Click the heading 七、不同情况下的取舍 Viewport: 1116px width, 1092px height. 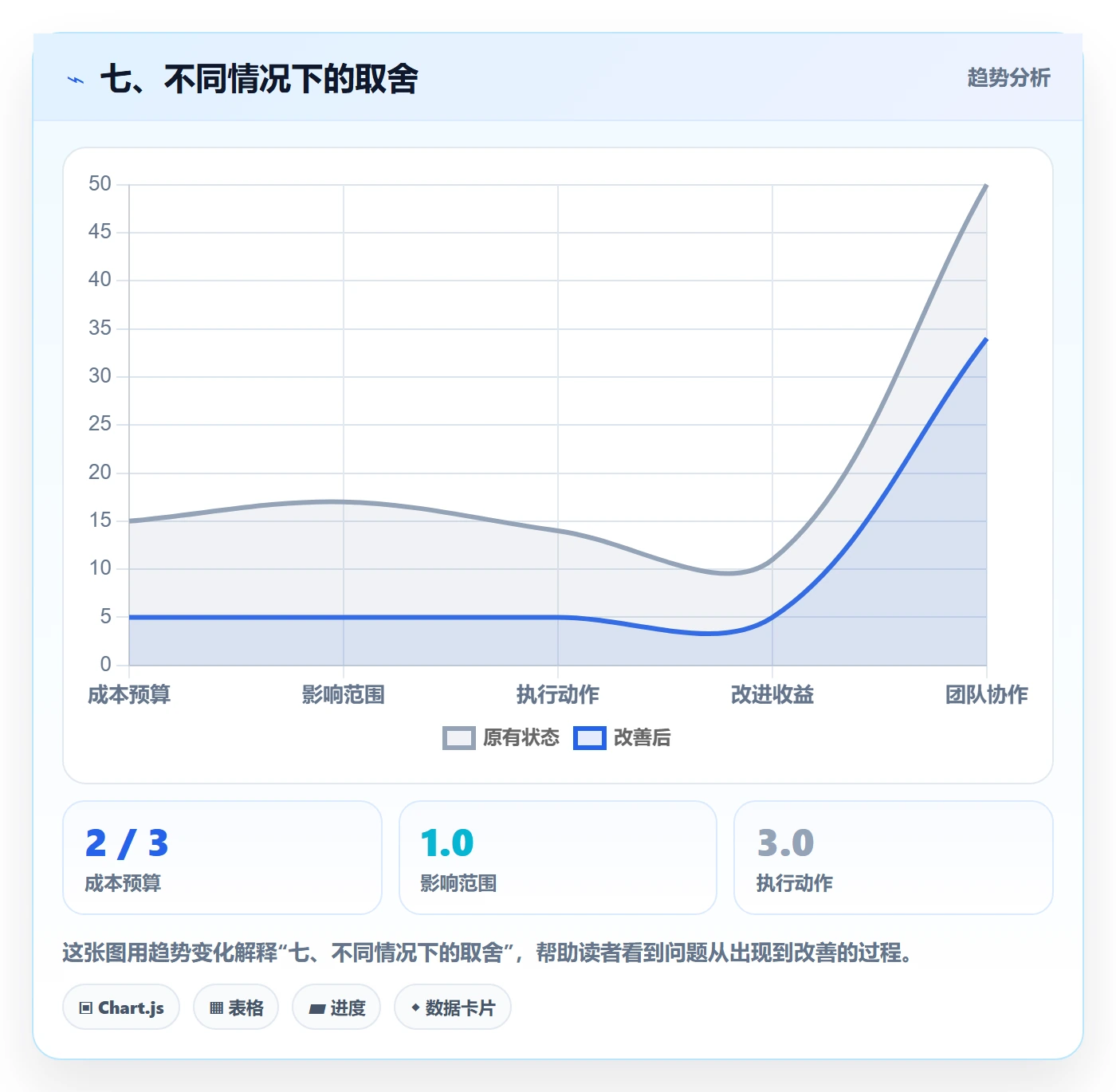click(259, 79)
